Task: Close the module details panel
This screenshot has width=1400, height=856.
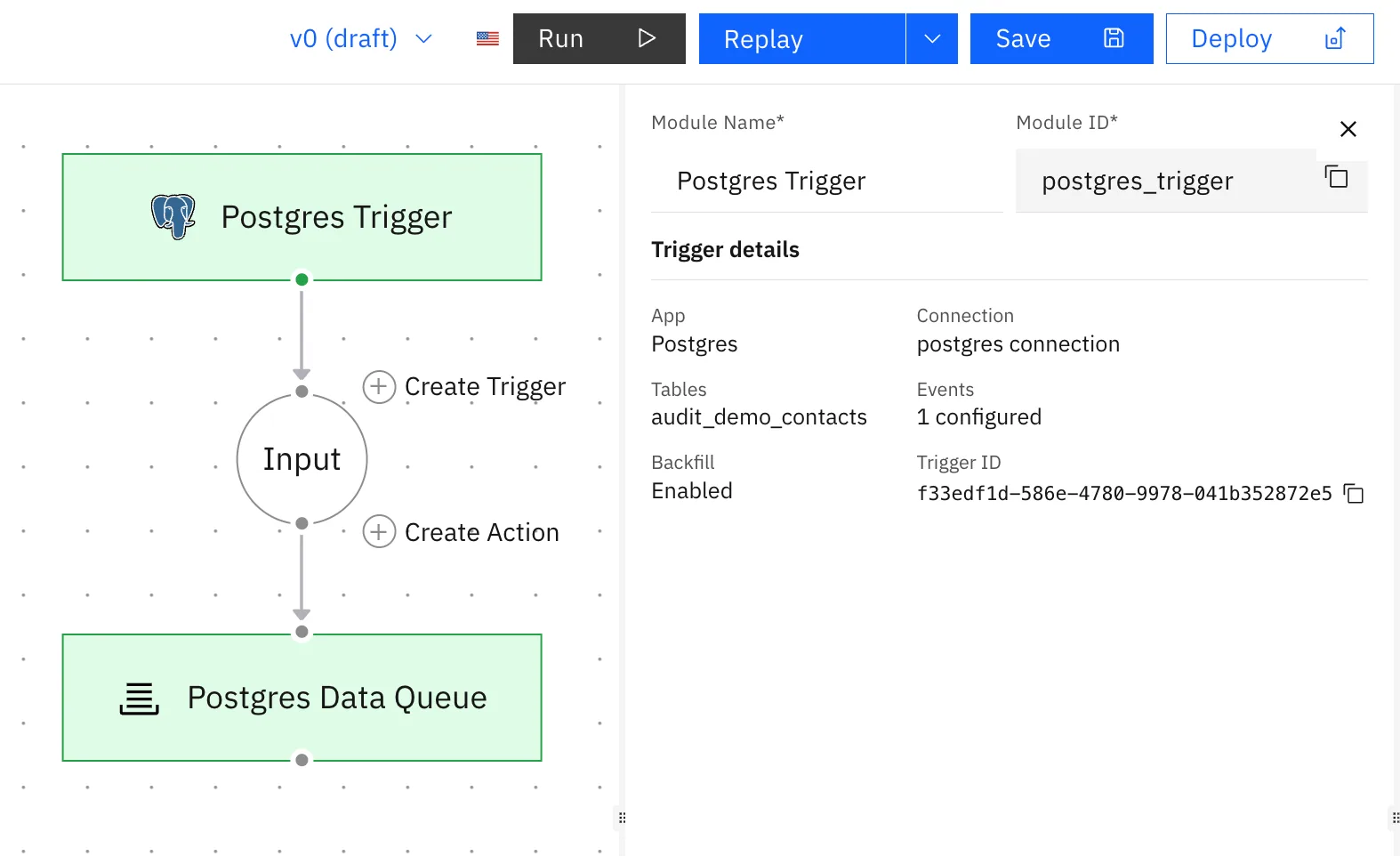Action: coord(1348,129)
